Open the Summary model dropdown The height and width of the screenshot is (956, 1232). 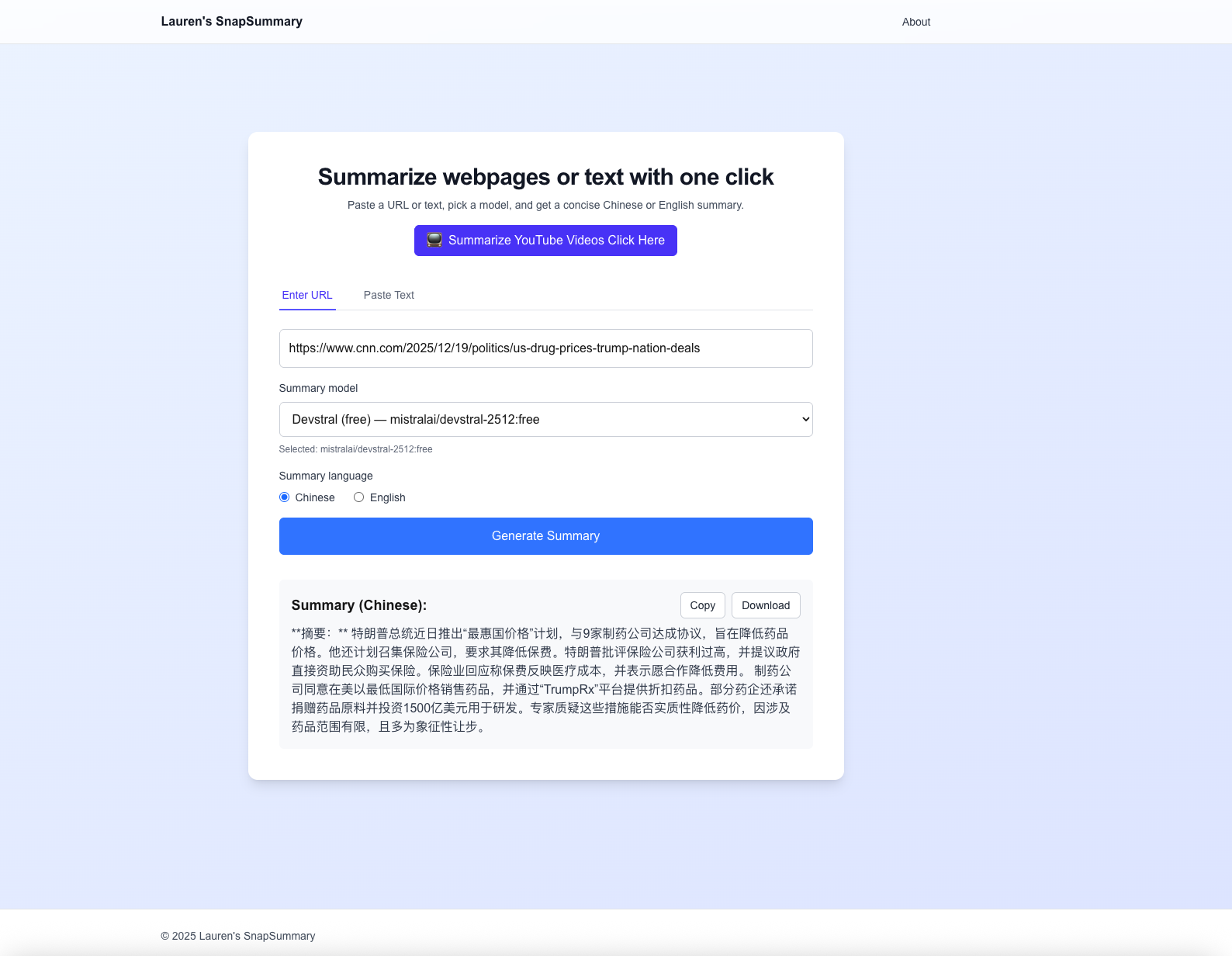[545, 419]
